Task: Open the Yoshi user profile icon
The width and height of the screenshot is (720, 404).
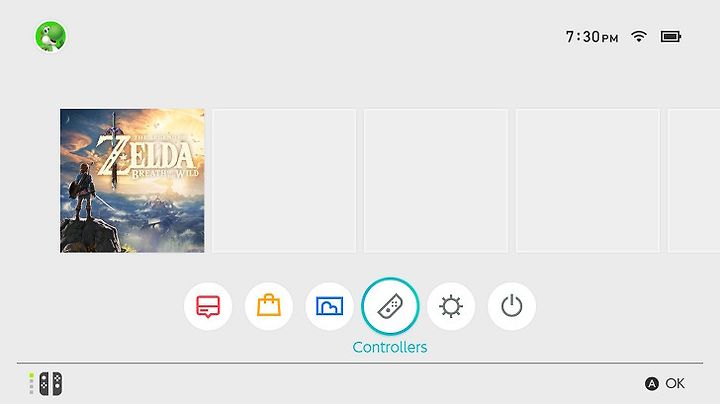Action: [x=51, y=36]
